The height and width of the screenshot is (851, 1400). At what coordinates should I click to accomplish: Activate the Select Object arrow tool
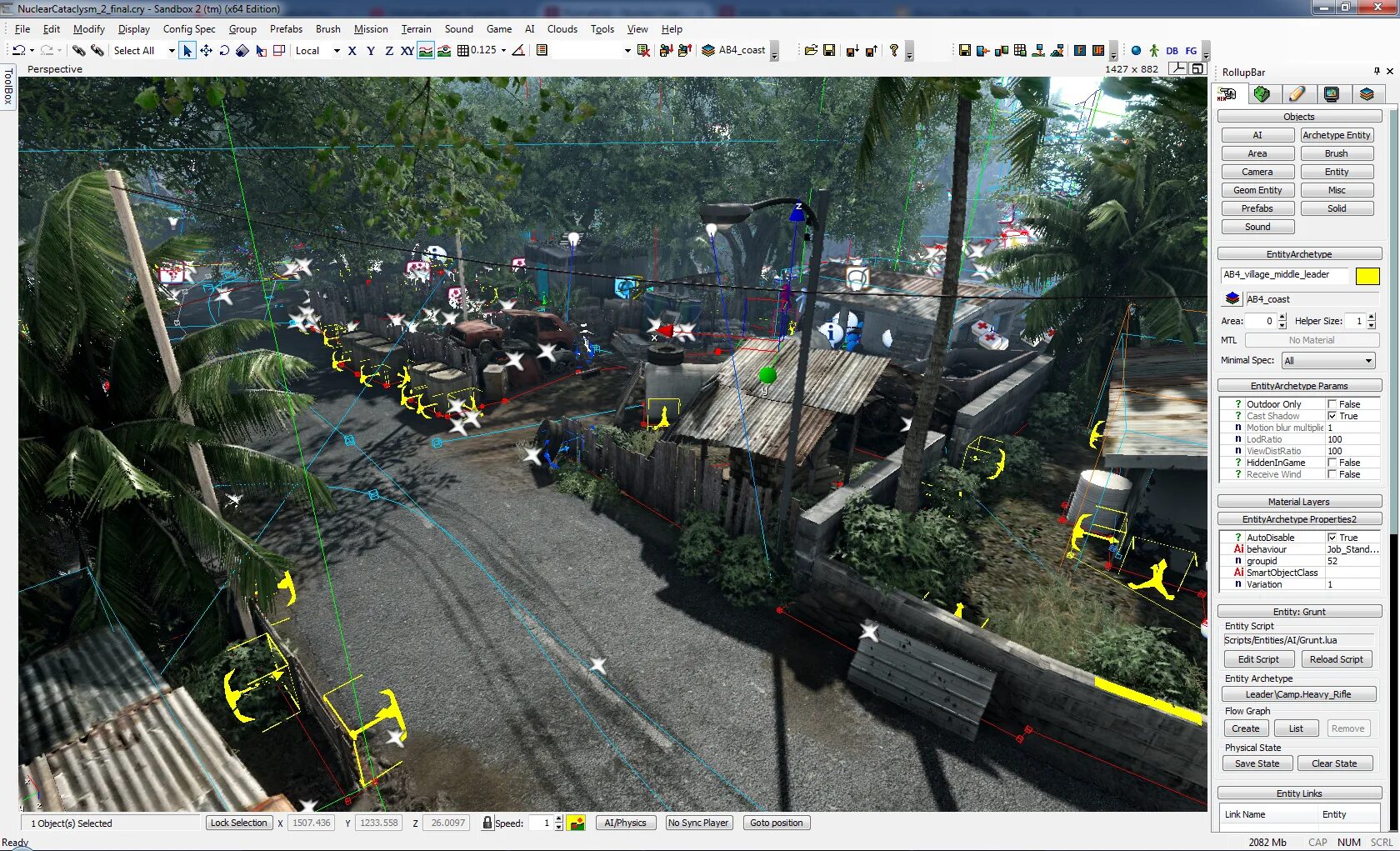(x=187, y=51)
